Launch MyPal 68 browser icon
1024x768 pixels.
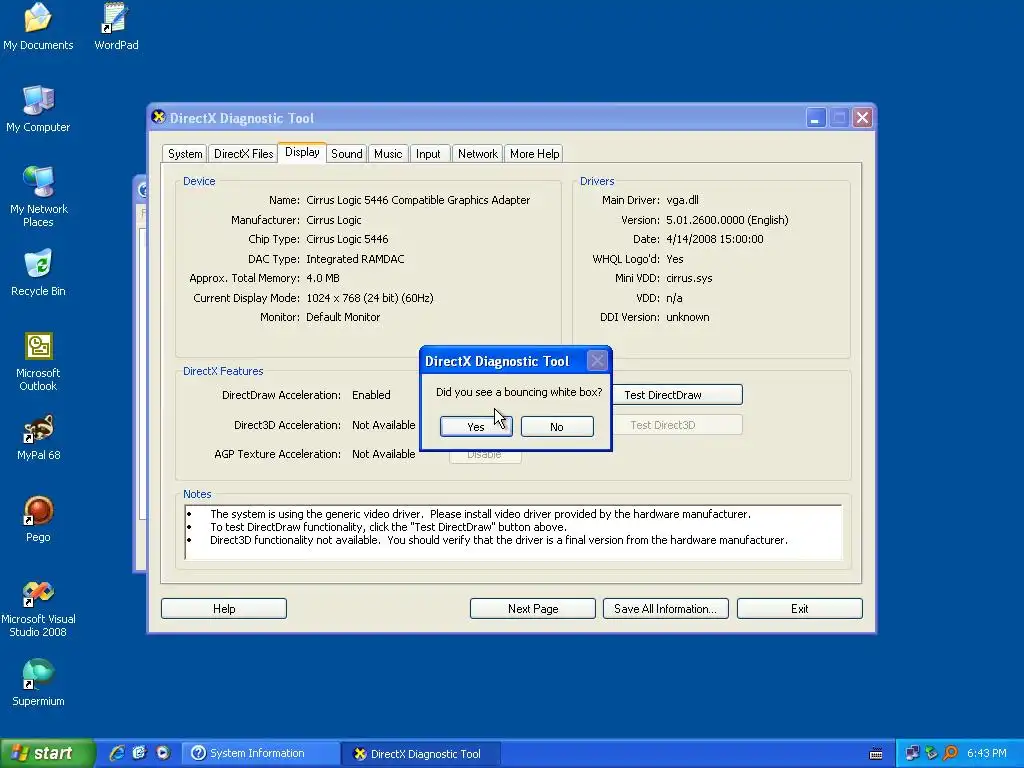tap(38, 437)
